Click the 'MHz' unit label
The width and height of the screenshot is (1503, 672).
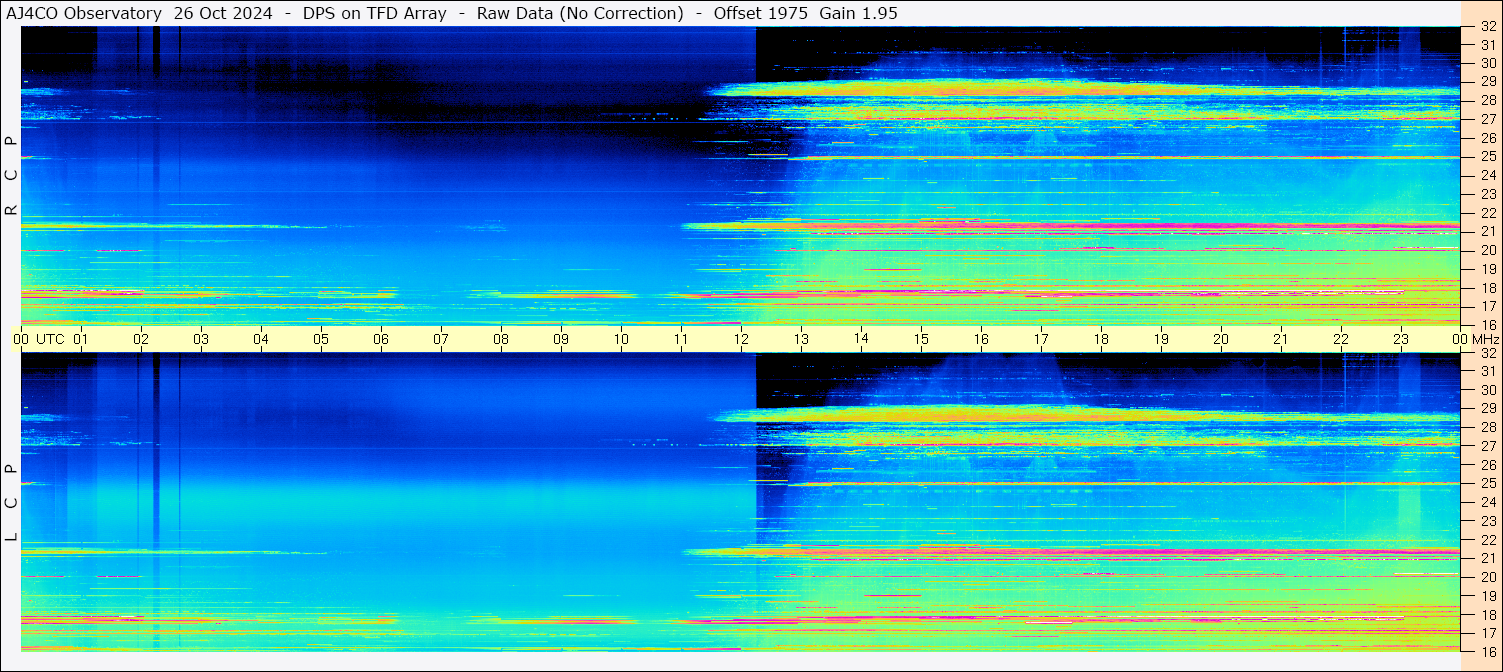tap(1486, 339)
